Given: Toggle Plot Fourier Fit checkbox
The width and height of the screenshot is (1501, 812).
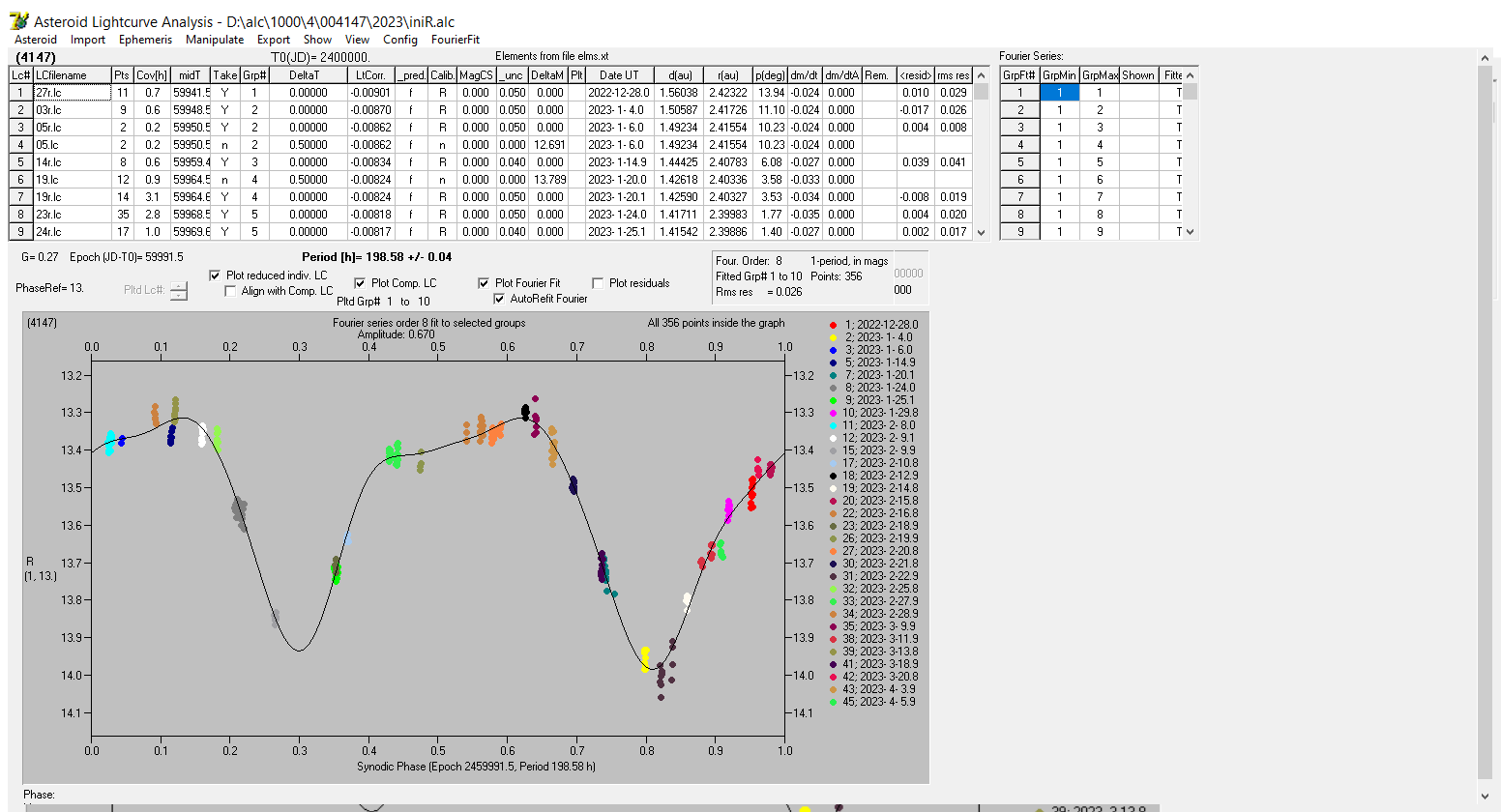Looking at the screenshot, I should 484,283.
